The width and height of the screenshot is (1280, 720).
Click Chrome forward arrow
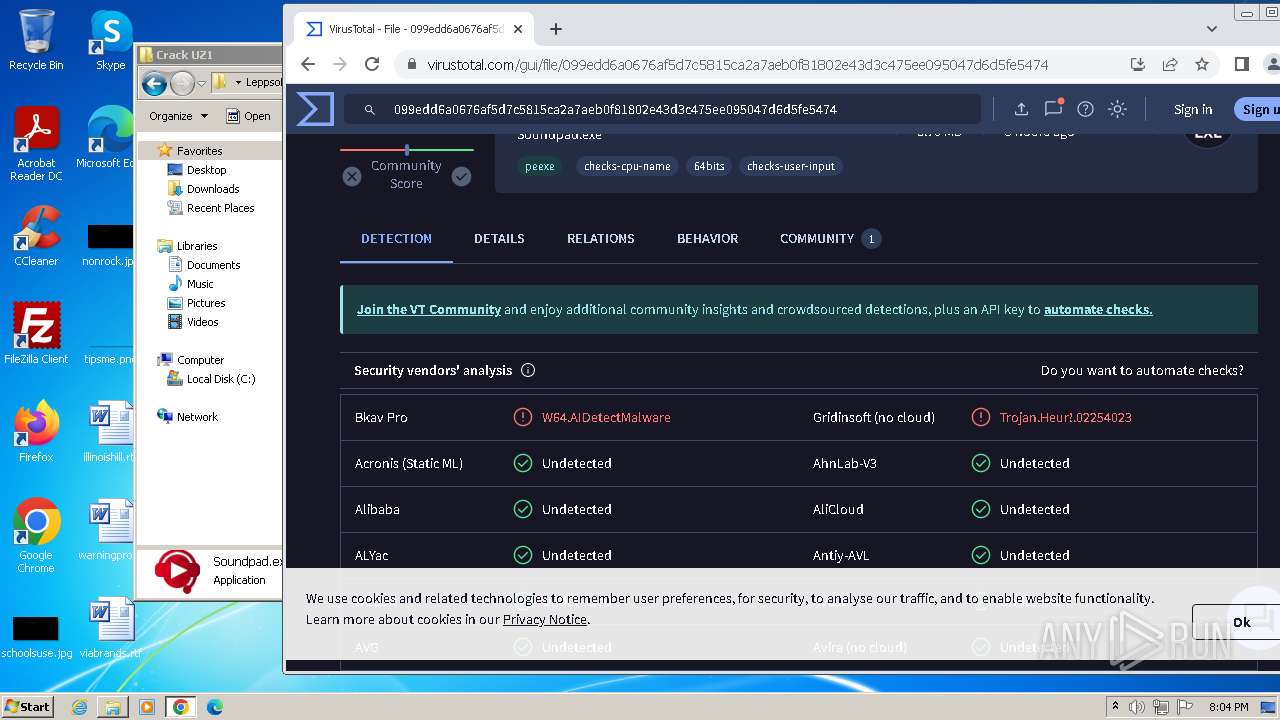(x=340, y=64)
